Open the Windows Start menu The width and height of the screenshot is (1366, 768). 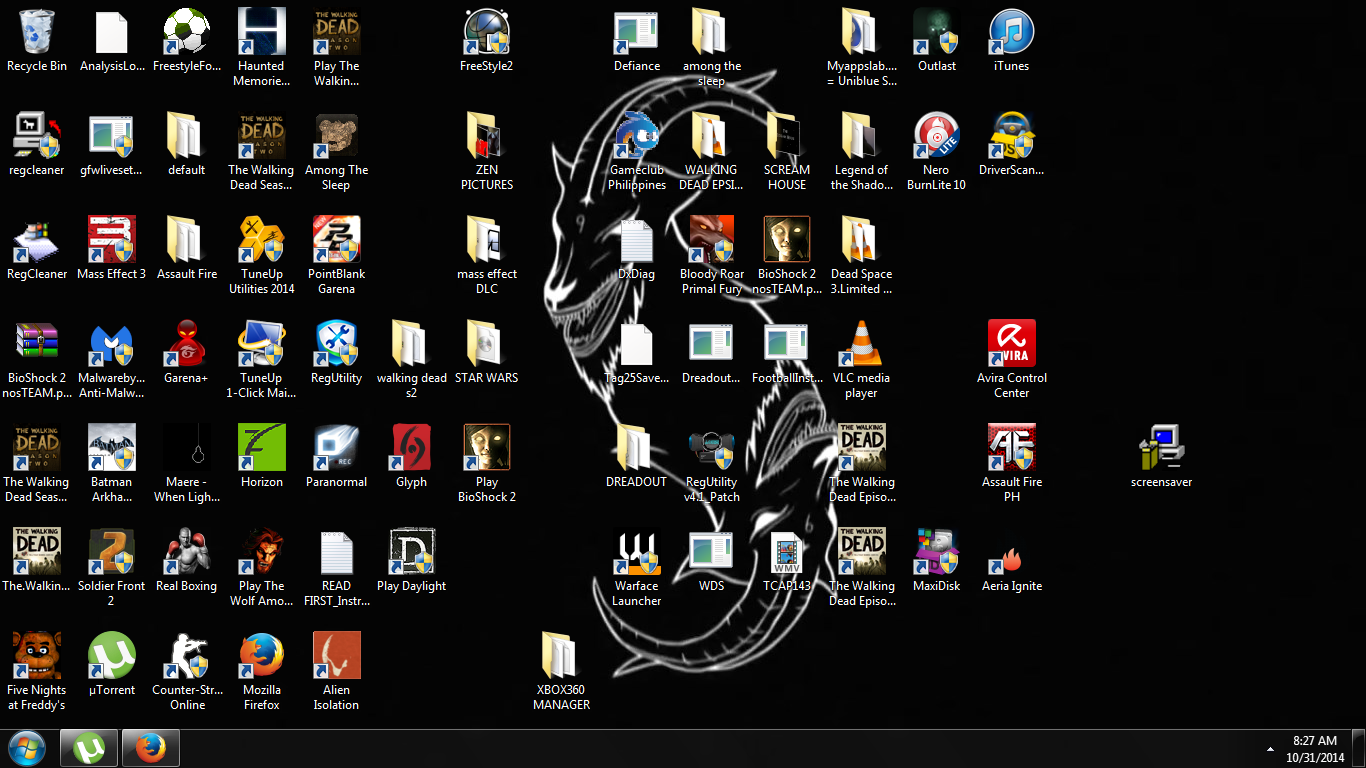click(27, 748)
